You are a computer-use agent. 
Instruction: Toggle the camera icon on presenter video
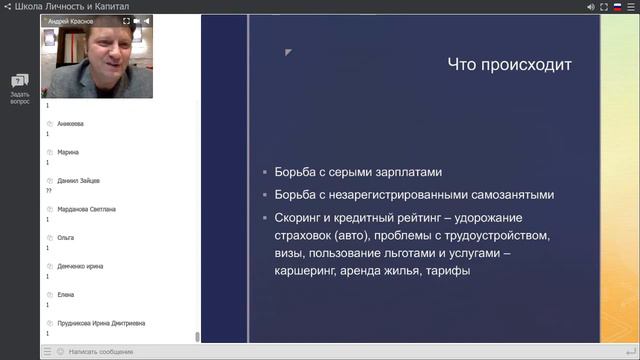(137, 21)
